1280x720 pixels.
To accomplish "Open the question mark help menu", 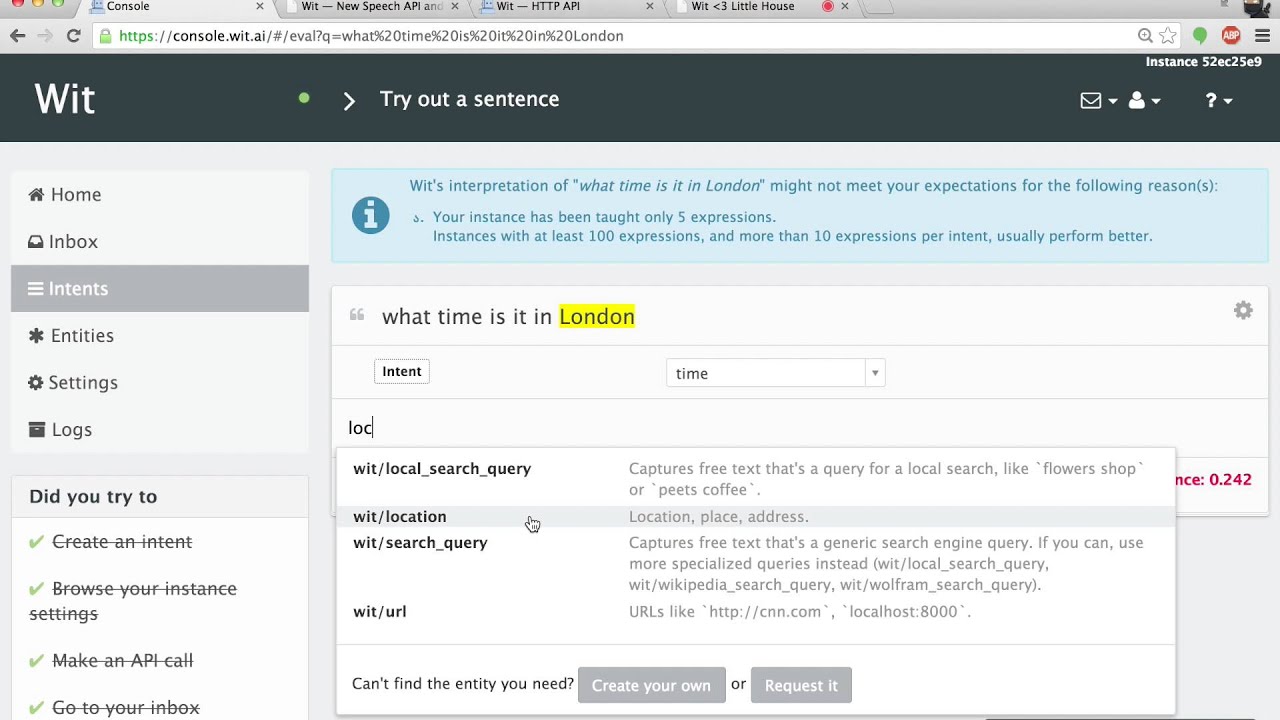I will point(1217,100).
